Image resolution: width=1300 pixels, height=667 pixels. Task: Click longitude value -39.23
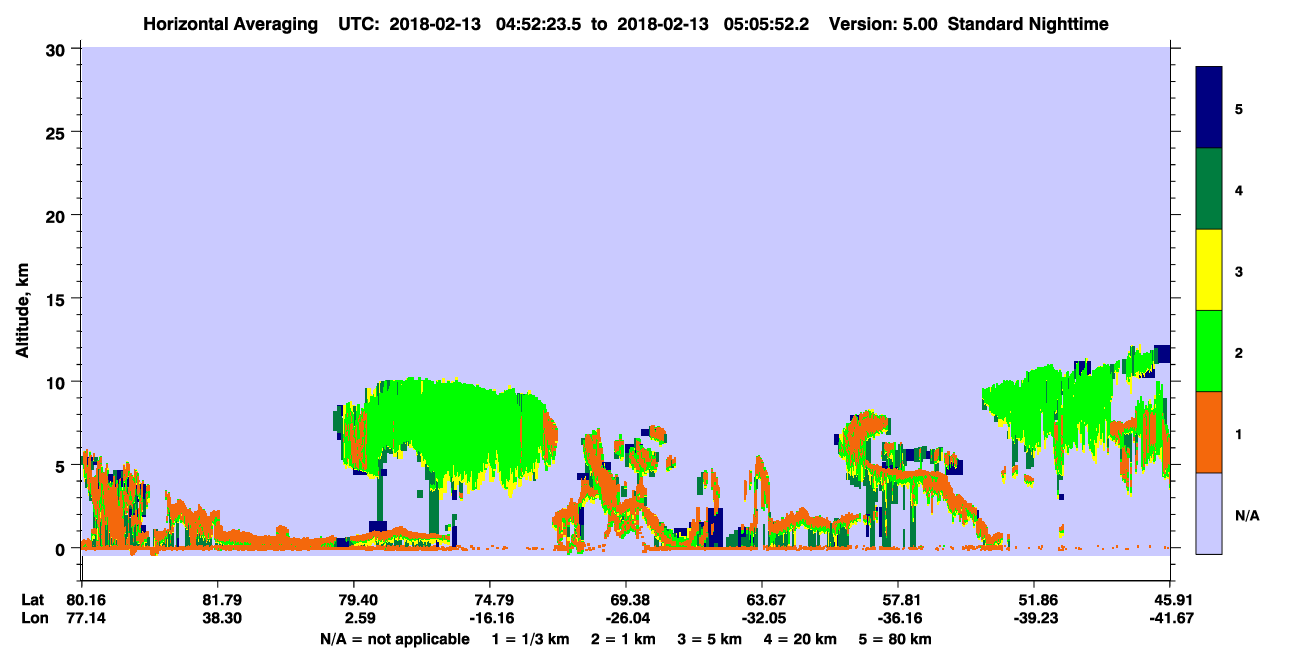1034,618
